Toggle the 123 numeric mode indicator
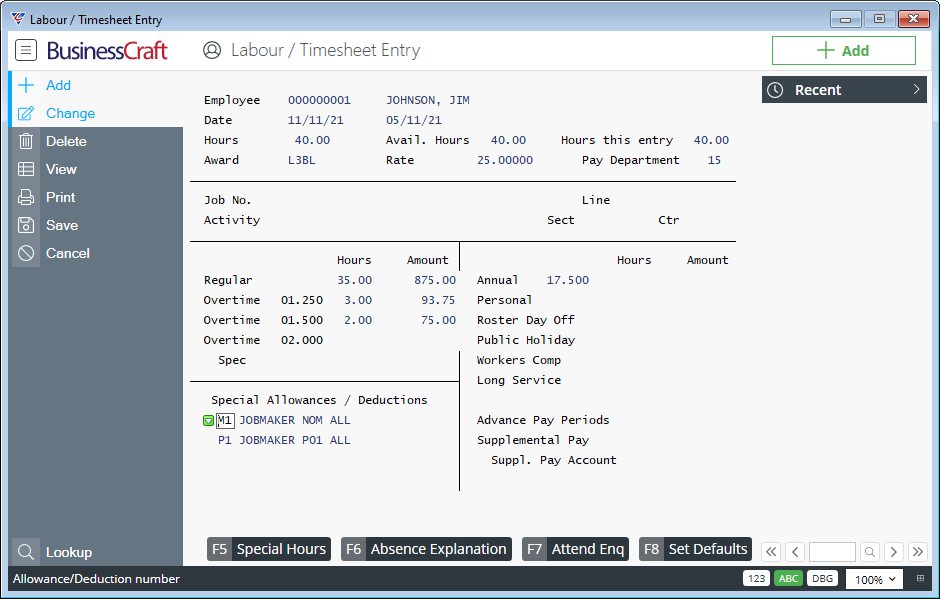Viewport: 940px width, 599px height. pyautogui.click(x=757, y=579)
